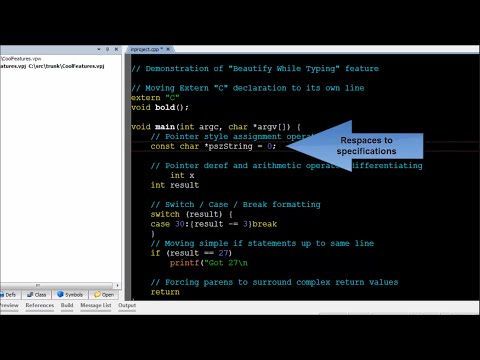Click the project panel horizontal scrollbar
This screenshot has height=360, width=480.
pyautogui.click(x=56, y=285)
